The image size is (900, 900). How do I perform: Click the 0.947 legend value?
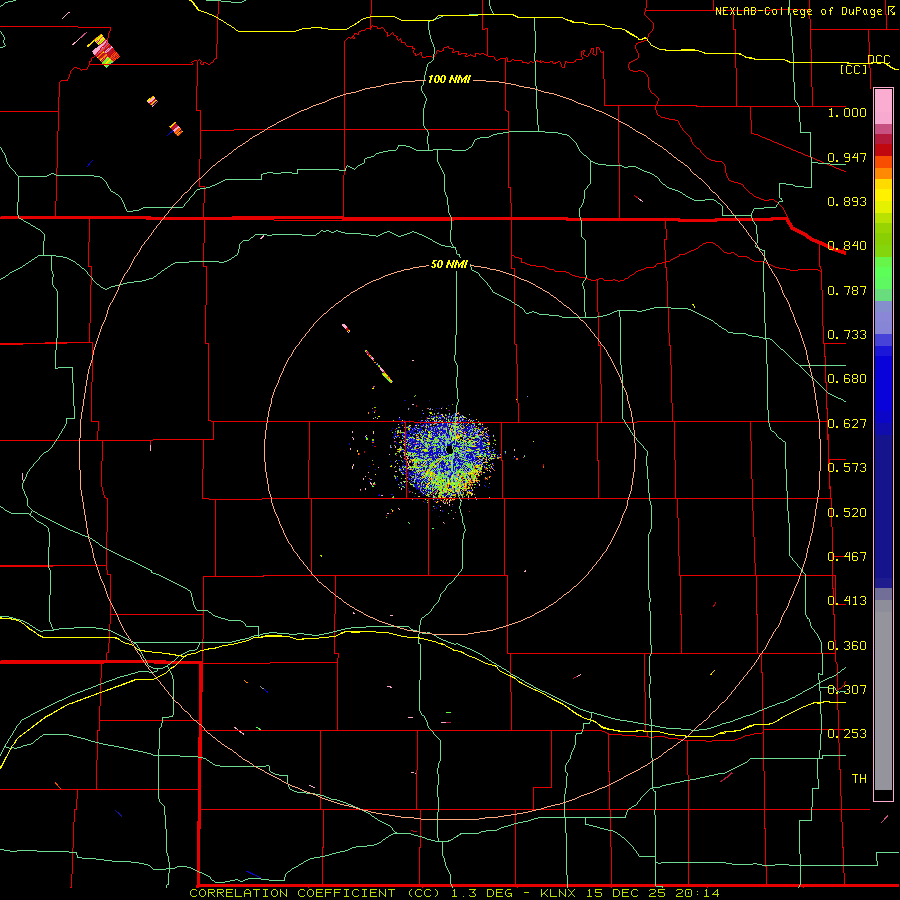tap(847, 157)
